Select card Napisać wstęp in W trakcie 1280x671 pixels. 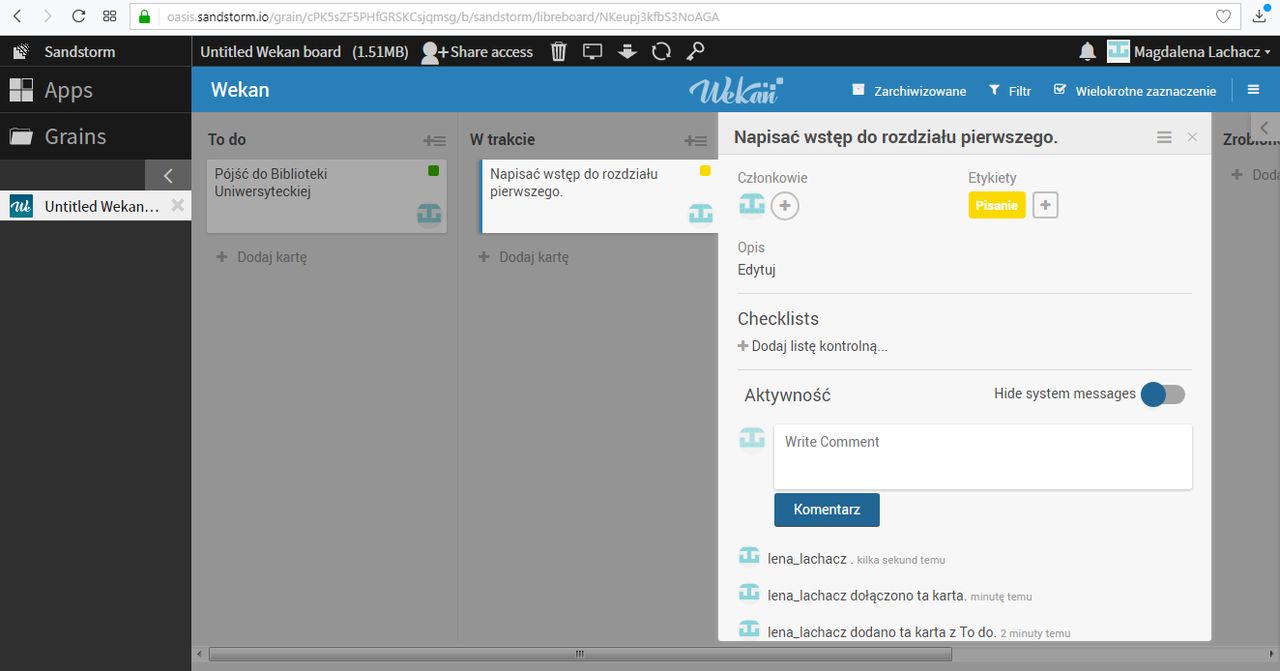tap(598, 196)
